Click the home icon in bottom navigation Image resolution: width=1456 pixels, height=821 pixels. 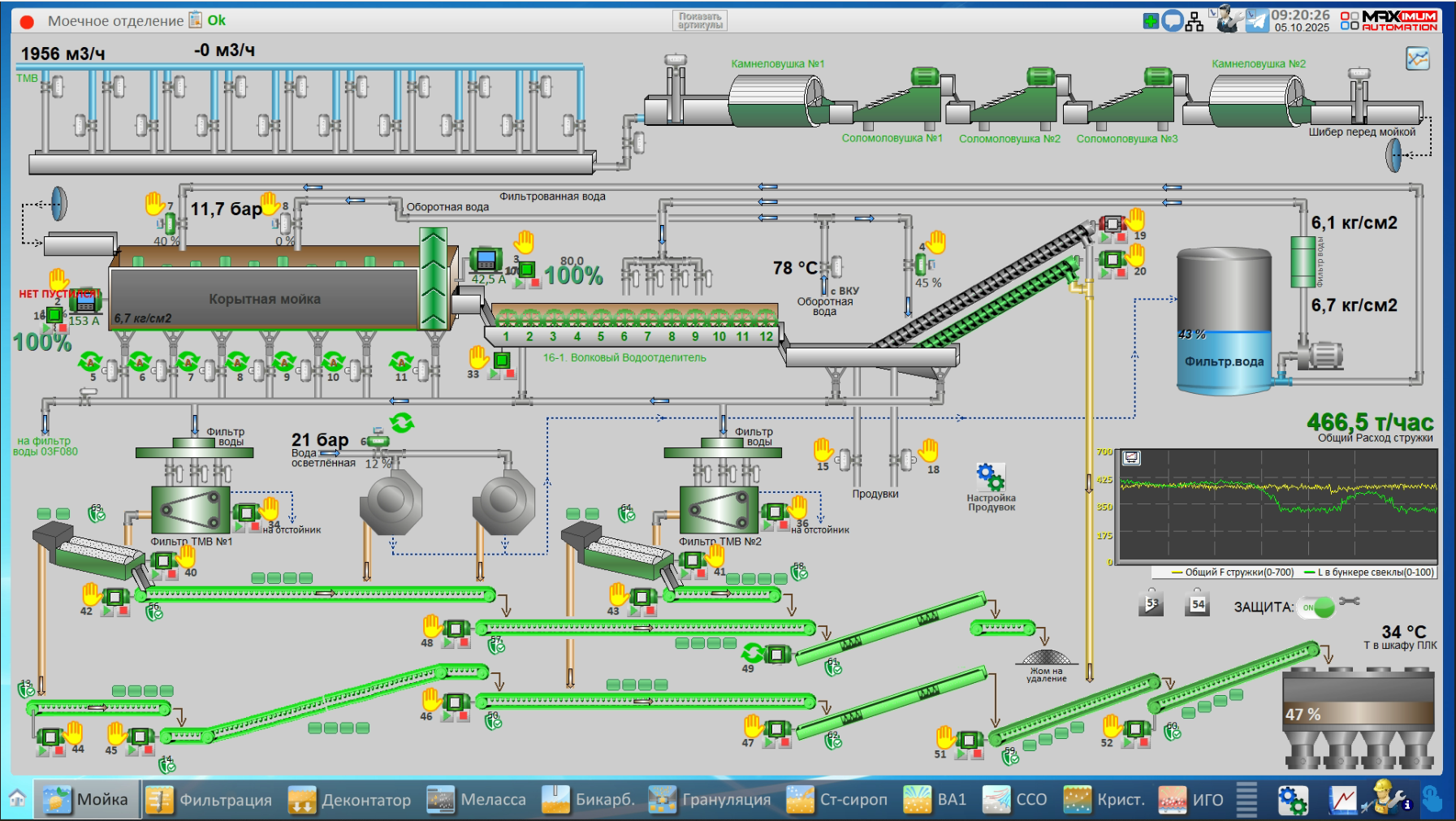[17, 799]
